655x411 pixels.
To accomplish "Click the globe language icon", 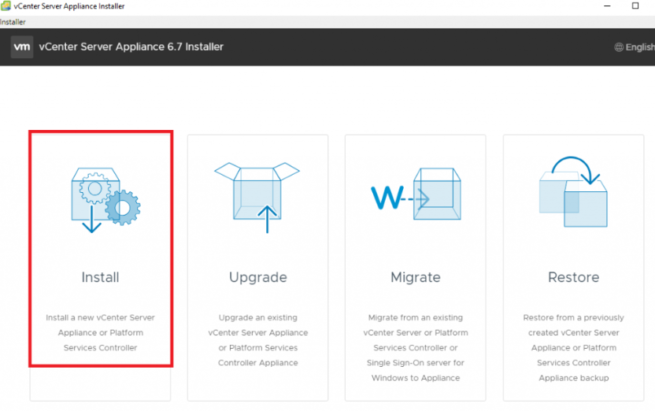I will click(x=619, y=47).
